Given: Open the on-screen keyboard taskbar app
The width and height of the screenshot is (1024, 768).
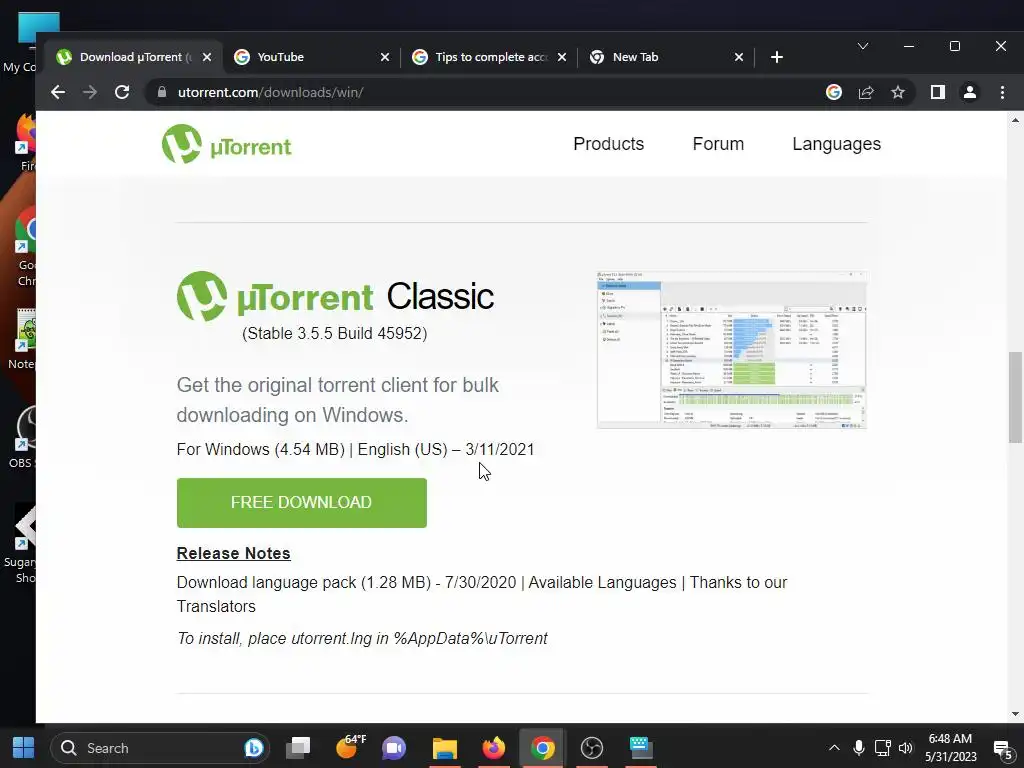Looking at the screenshot, I should click(x=641, y=748).
